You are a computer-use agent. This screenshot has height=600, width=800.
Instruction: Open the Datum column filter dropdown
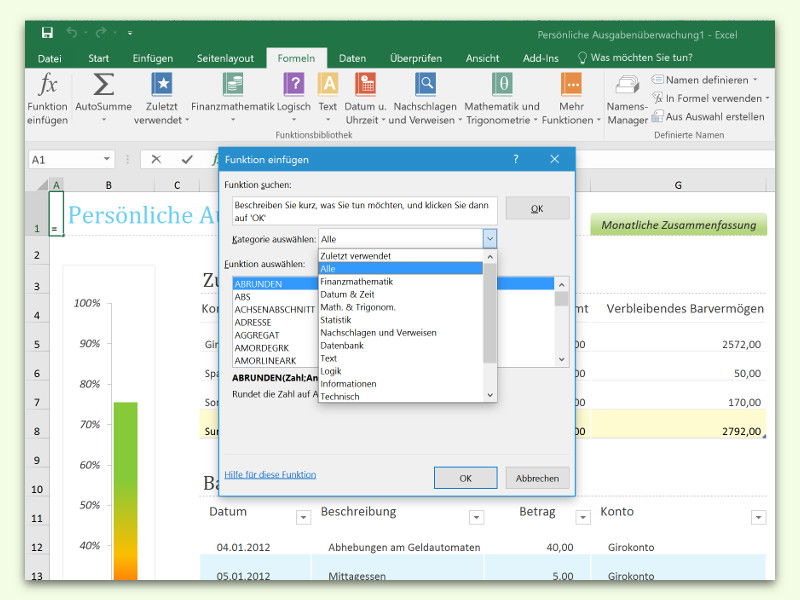[303, 517]
